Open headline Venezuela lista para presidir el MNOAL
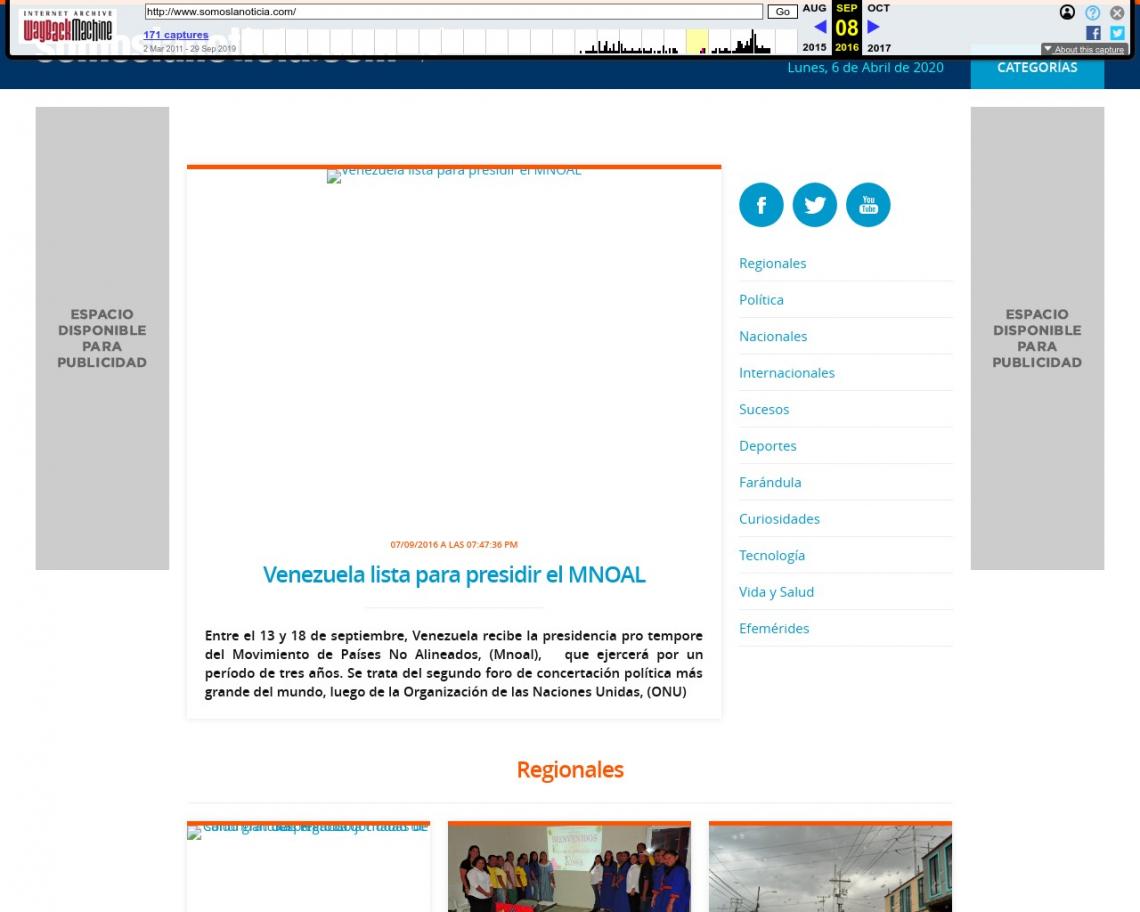The width and height of the screenshot is (1140, 912). (x=454, y=575)
